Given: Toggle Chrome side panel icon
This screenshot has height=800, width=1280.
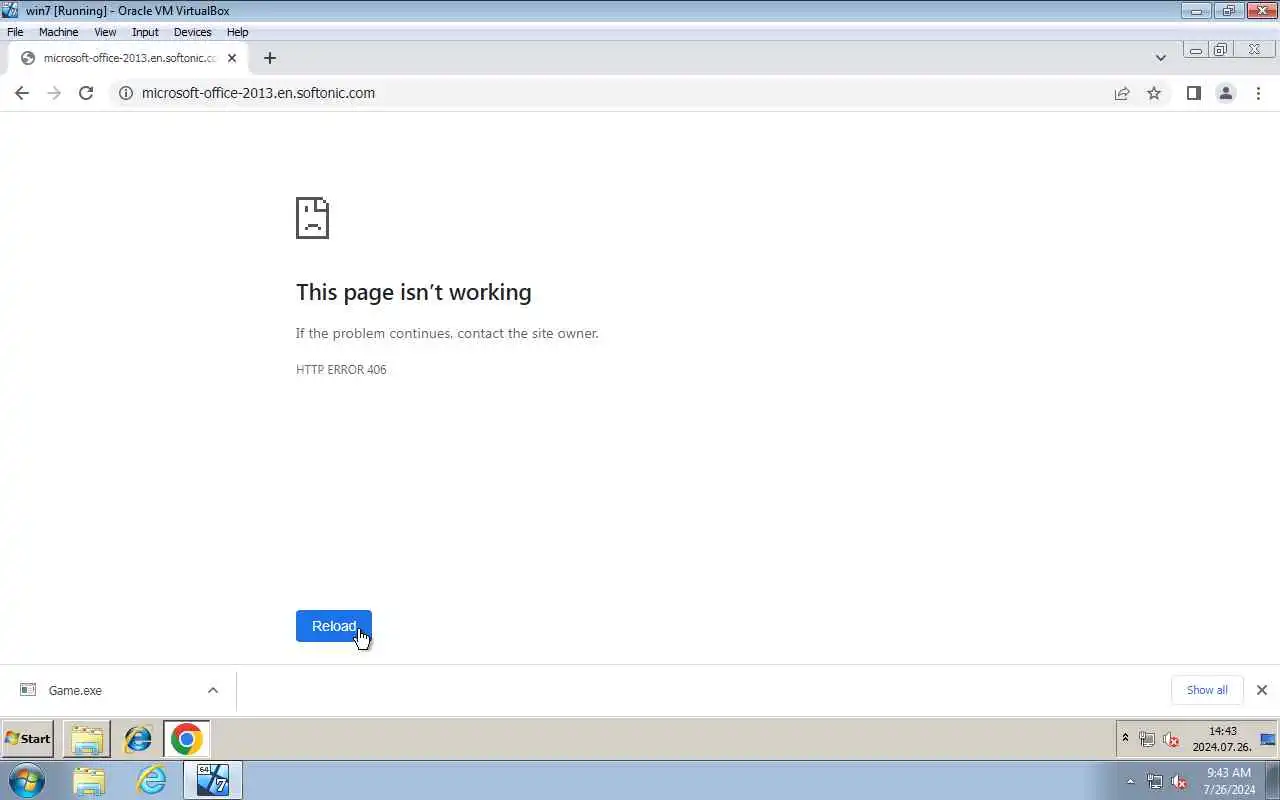Looking at the screenshot, I should click(1193, 93).
